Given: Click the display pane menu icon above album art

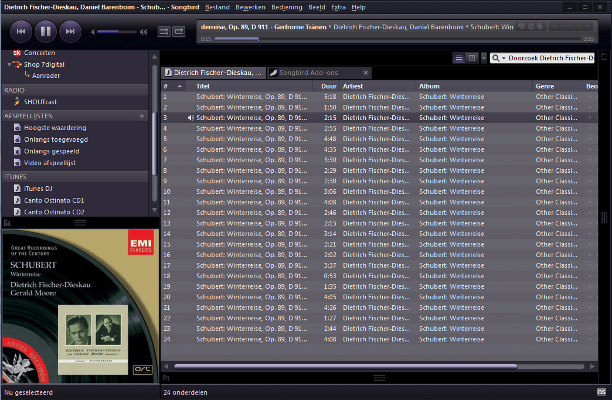Looking at the screenshot, I should tap(7, 223).
